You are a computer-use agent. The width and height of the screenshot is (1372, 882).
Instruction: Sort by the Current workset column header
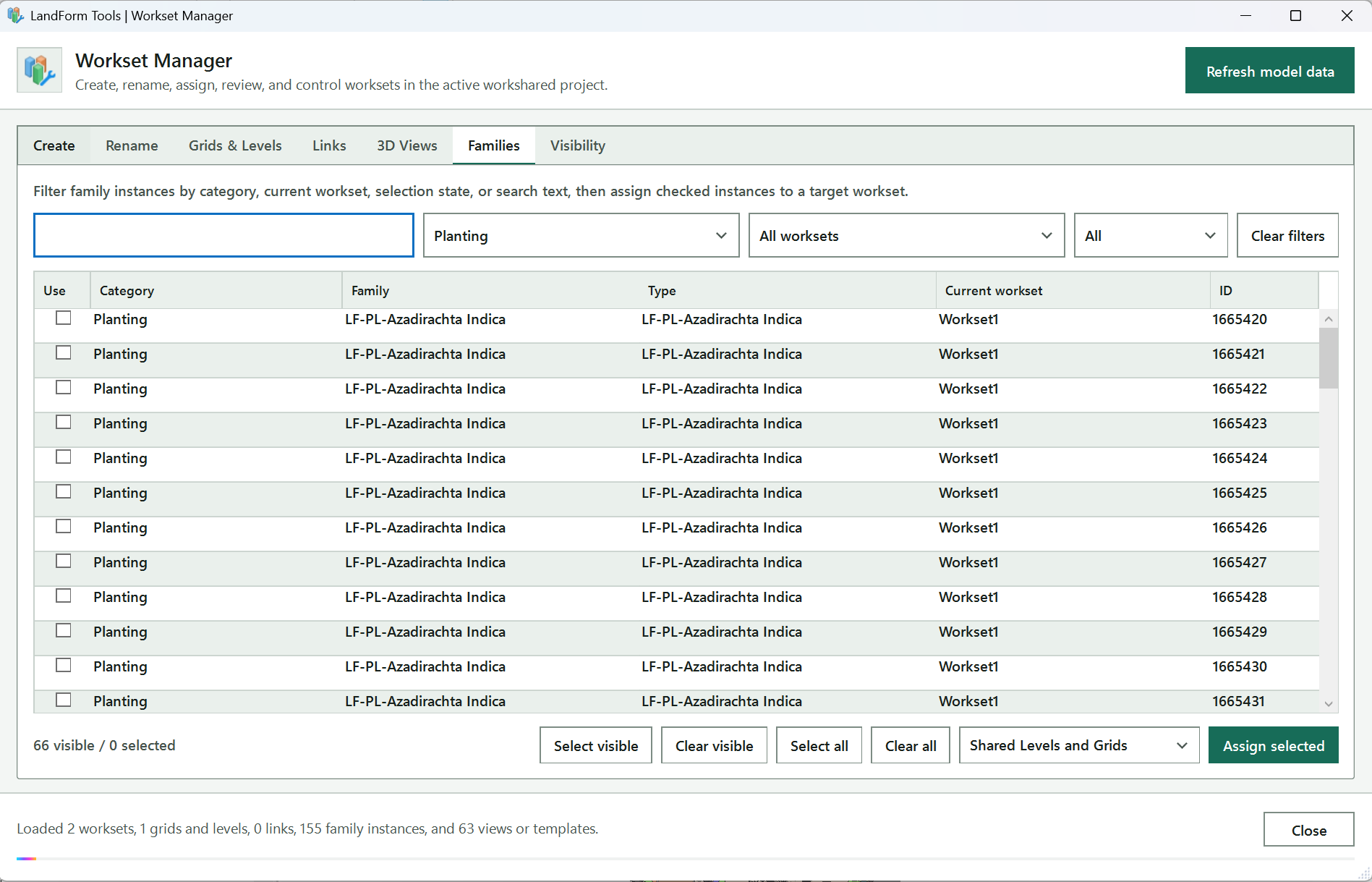(x=1073, y=290)
